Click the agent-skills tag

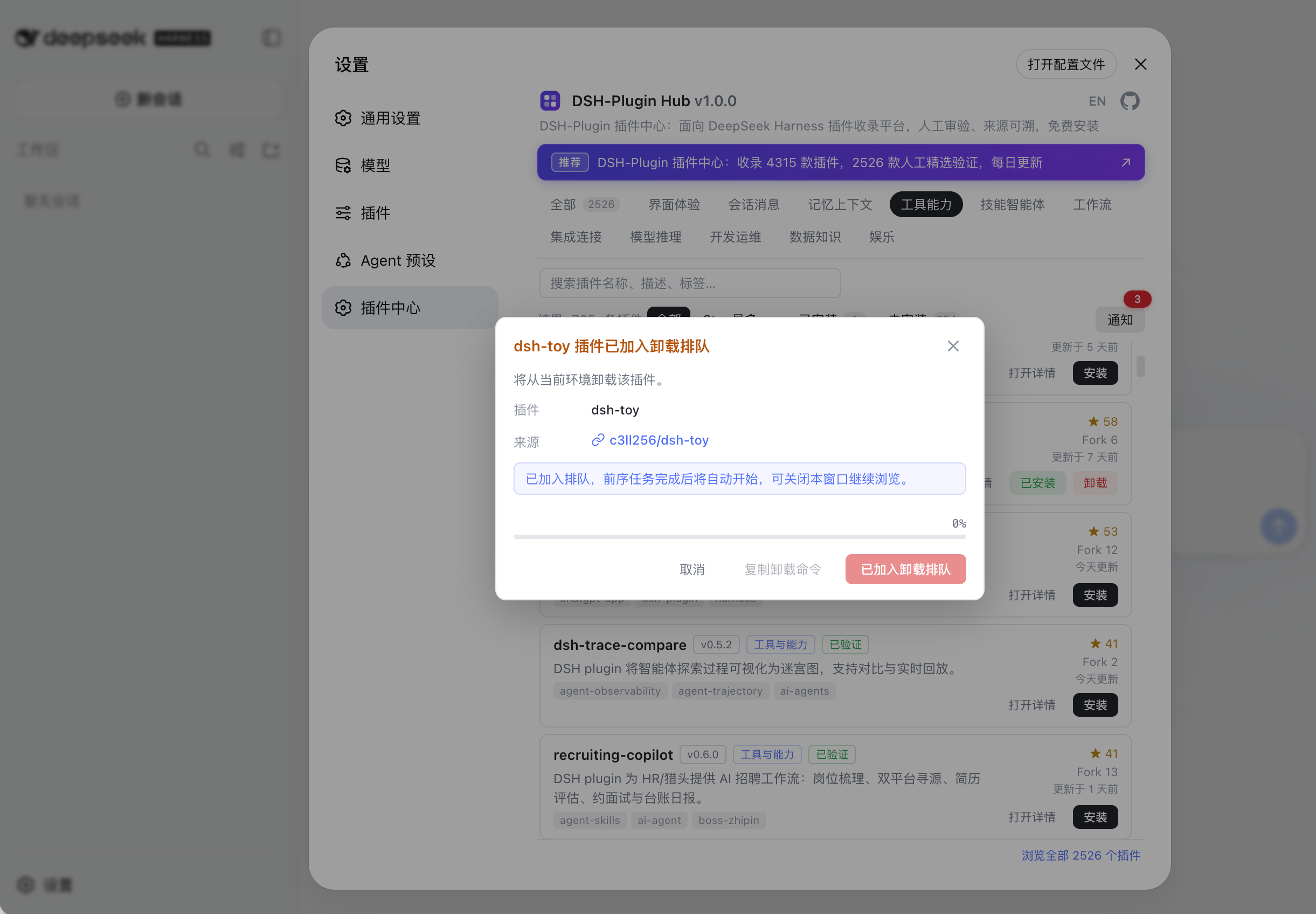pos(590,820)
